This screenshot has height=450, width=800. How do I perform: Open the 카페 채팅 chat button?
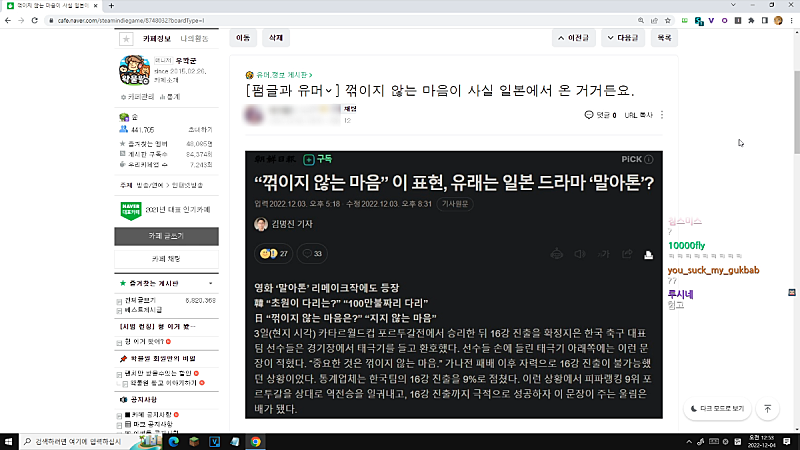pyautogui.click(x=166, y=259)
